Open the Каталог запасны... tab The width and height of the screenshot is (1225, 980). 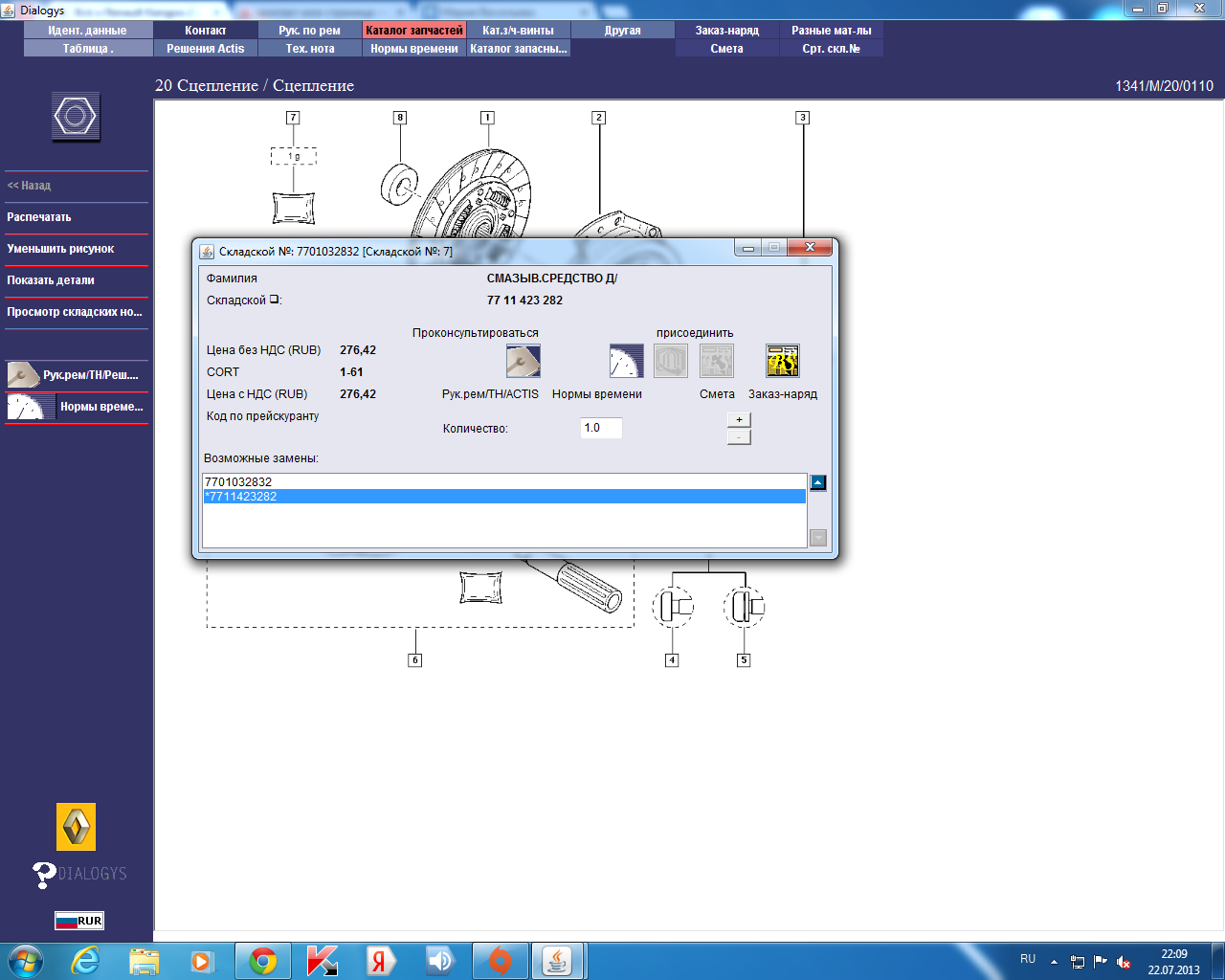click(x=519, y=49)
